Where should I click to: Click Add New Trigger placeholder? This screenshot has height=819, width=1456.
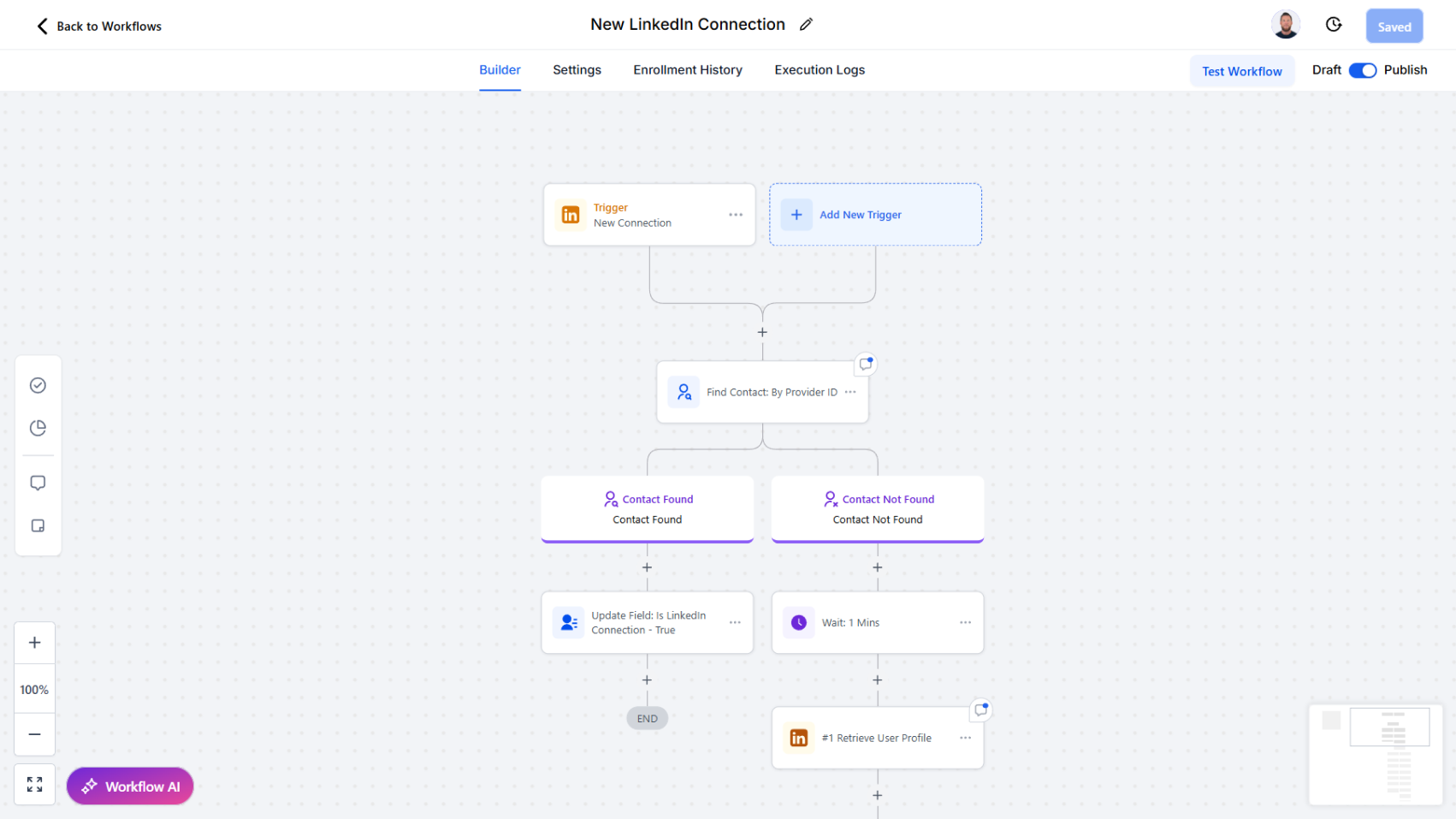point(874,215)
